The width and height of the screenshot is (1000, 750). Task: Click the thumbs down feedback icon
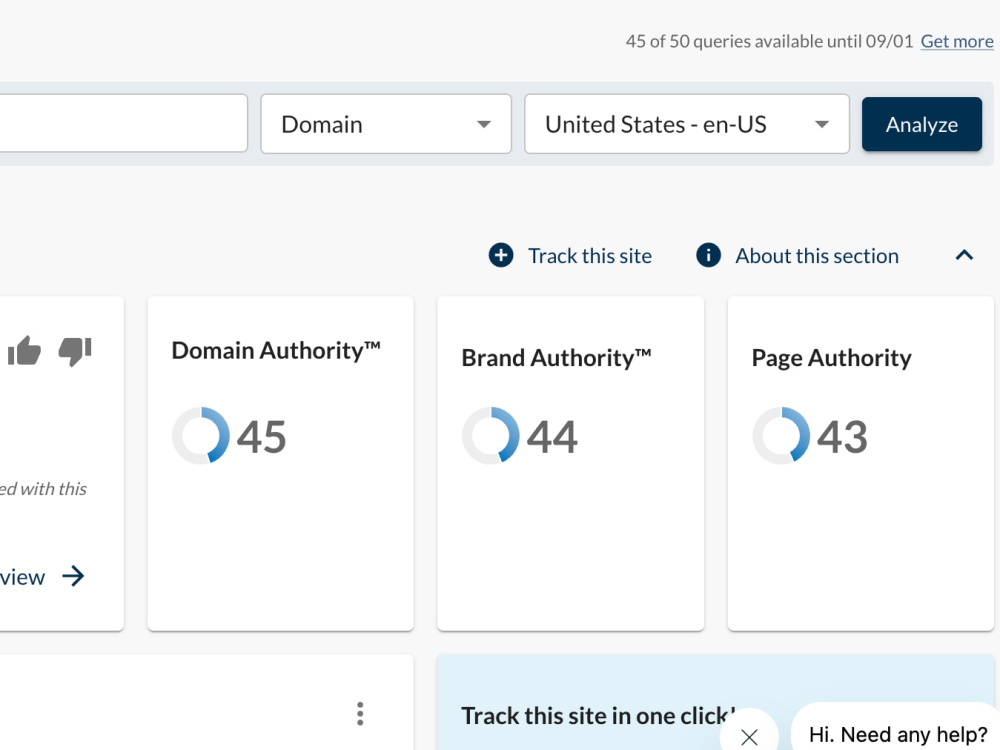[75, 351]
